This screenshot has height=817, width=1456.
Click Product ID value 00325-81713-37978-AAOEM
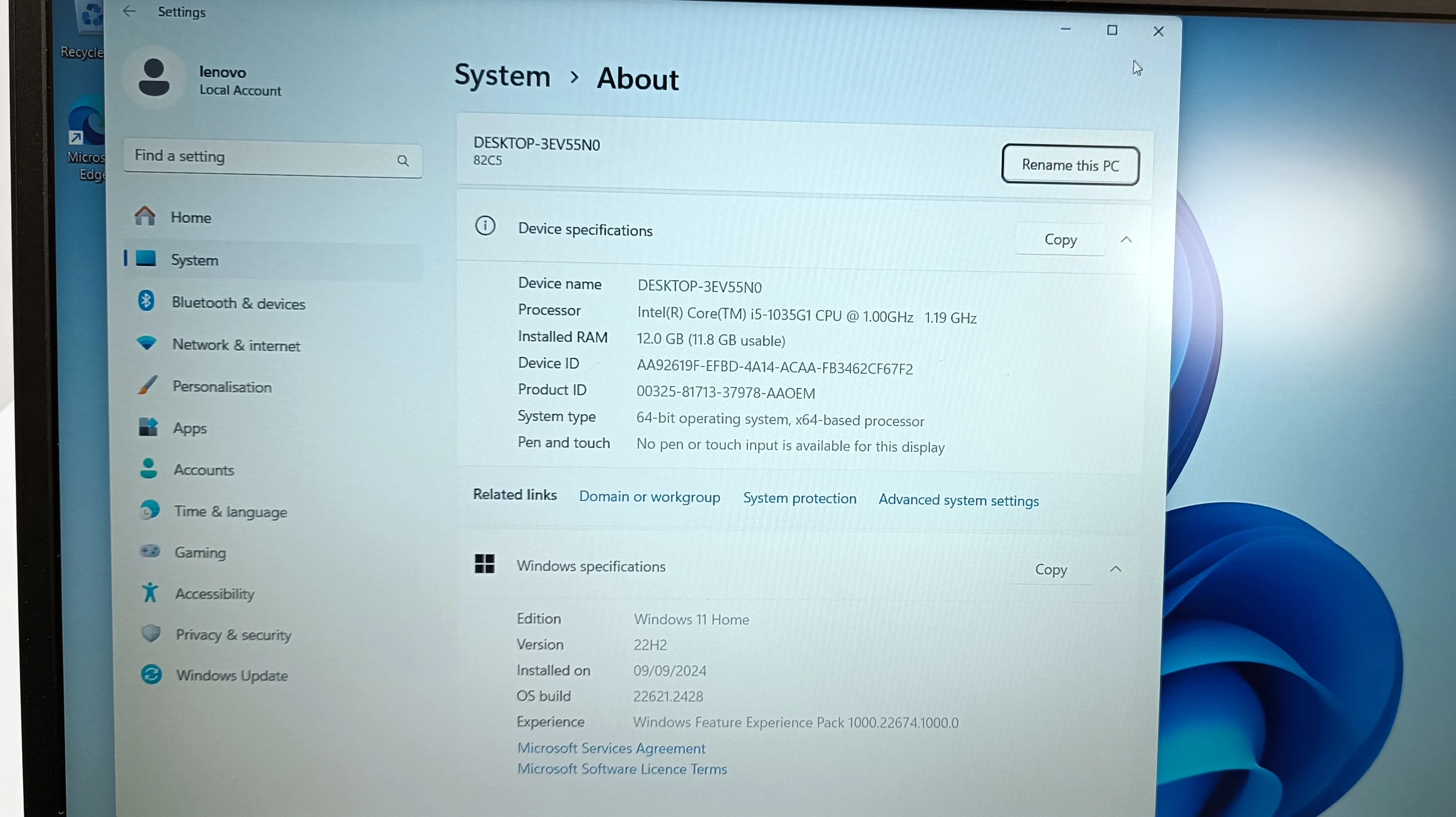pos(726,392)
